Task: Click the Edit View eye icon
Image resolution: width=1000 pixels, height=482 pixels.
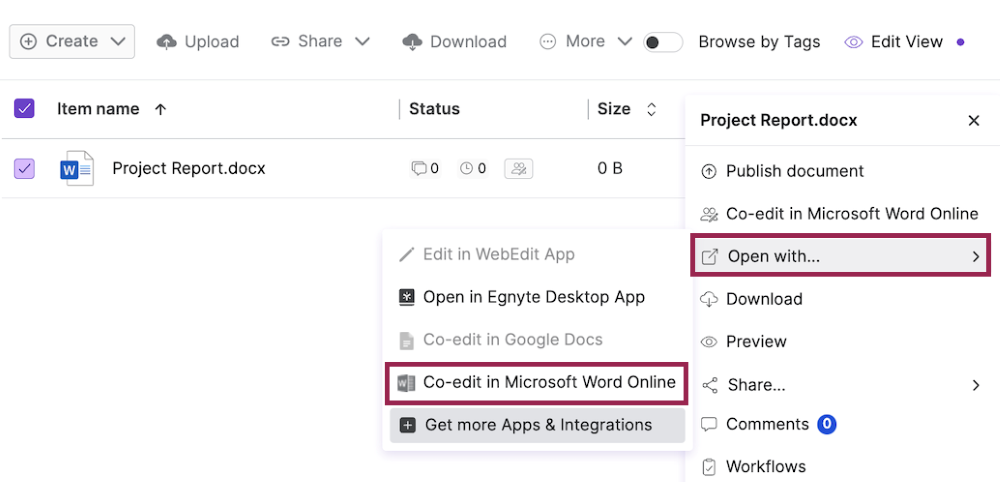Action: (853, 42)
